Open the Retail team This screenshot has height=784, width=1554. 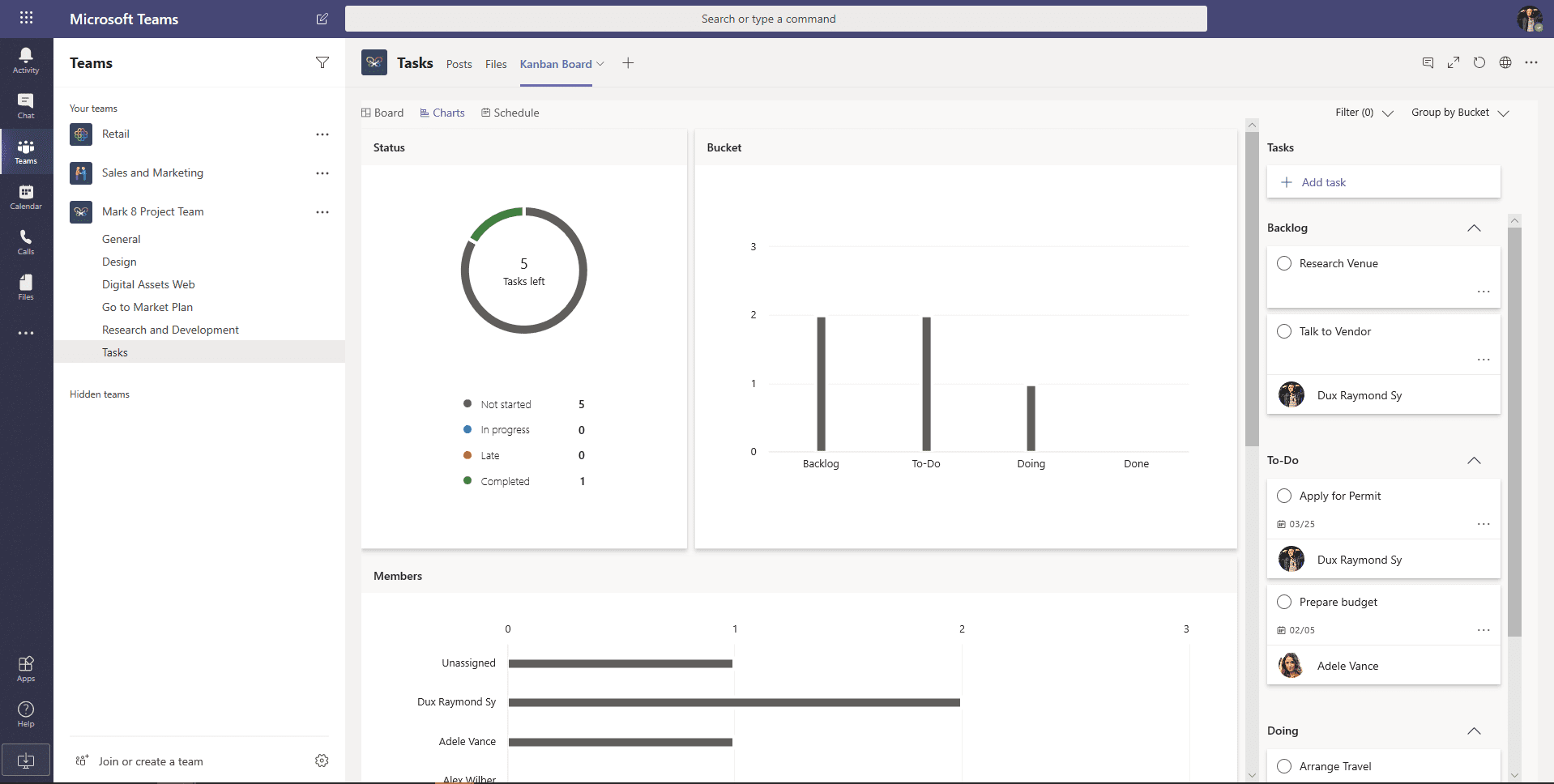point(115,134)
